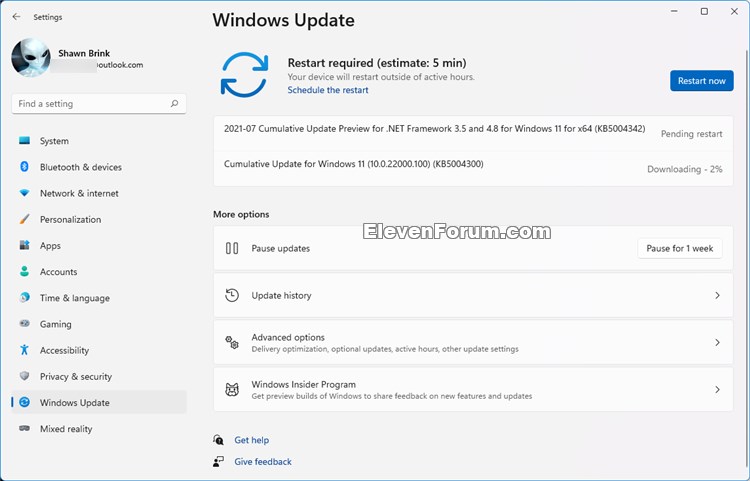Click the Give feedback icon
The width and height of the screenshot is (750, 481).
219,461
